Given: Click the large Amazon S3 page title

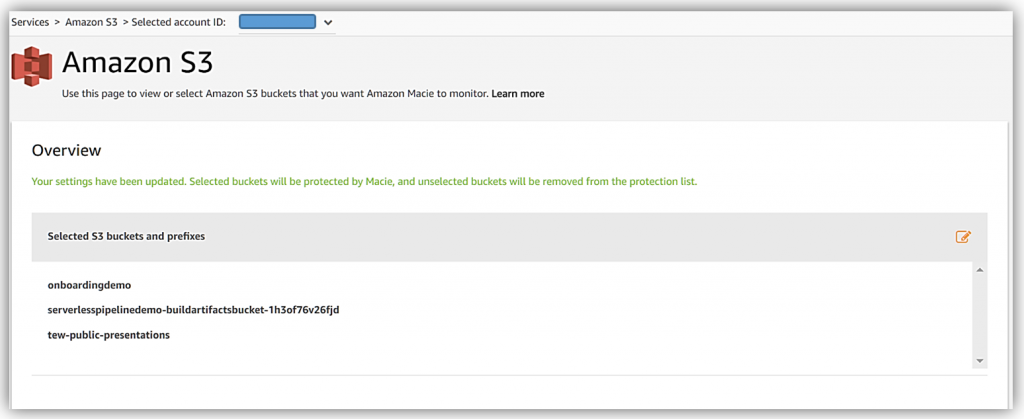Looking at the screenshot, I should 138,63.
